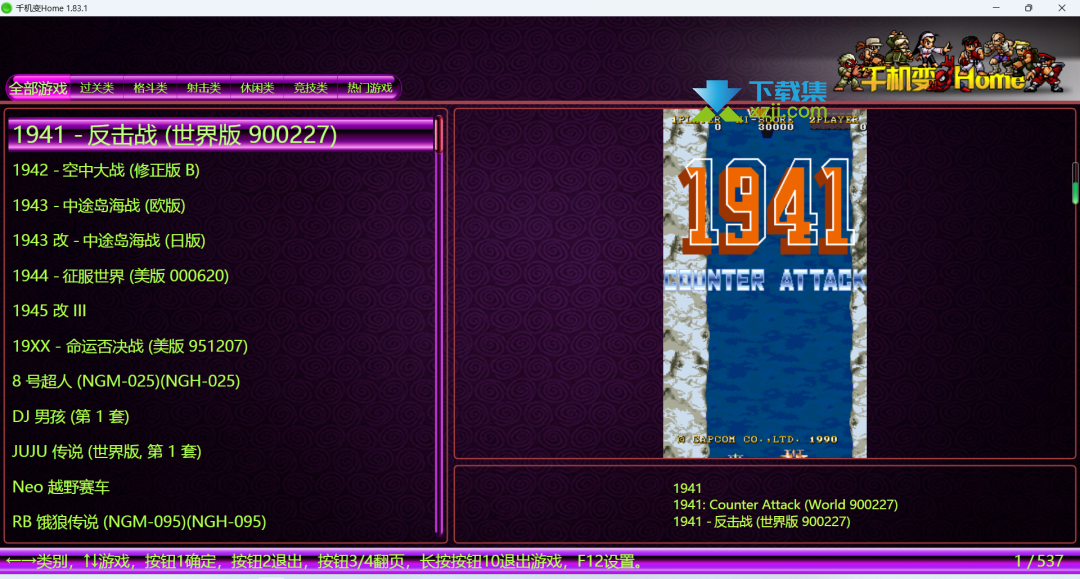Select DJ 男孩 (第 1 套)
Screen dimensions: 1080x579
pos(70,417)
